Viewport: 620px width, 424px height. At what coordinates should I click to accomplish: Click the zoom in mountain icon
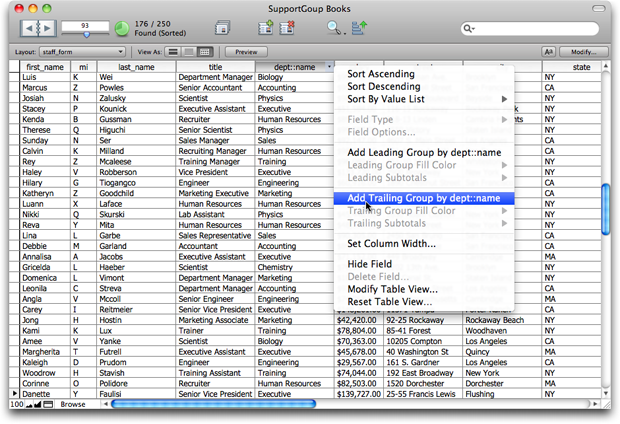point(38,404)
